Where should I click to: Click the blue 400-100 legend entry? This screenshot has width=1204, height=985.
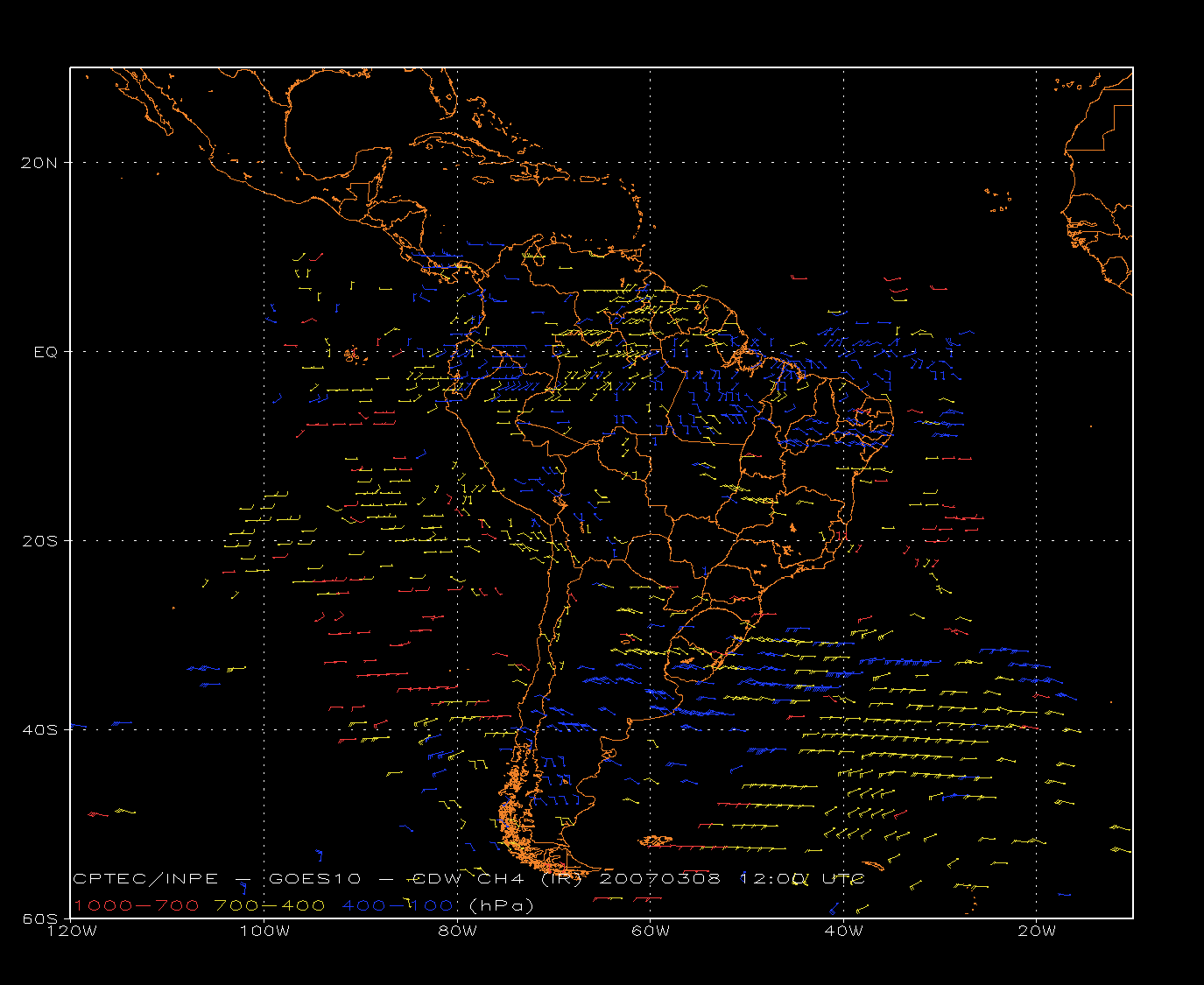(x=398, y=905)
